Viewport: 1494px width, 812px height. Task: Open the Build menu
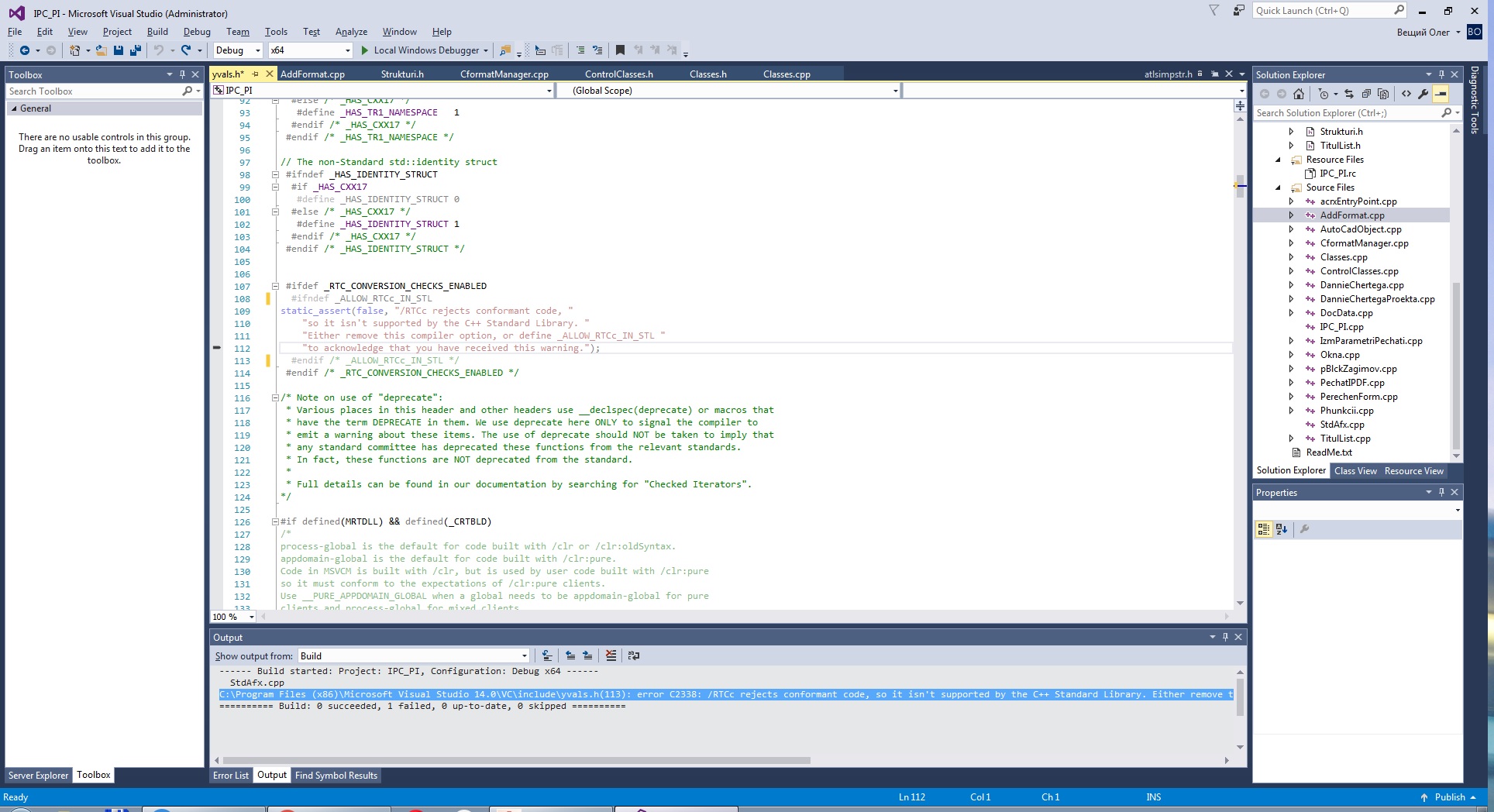[x=157, y=32]
